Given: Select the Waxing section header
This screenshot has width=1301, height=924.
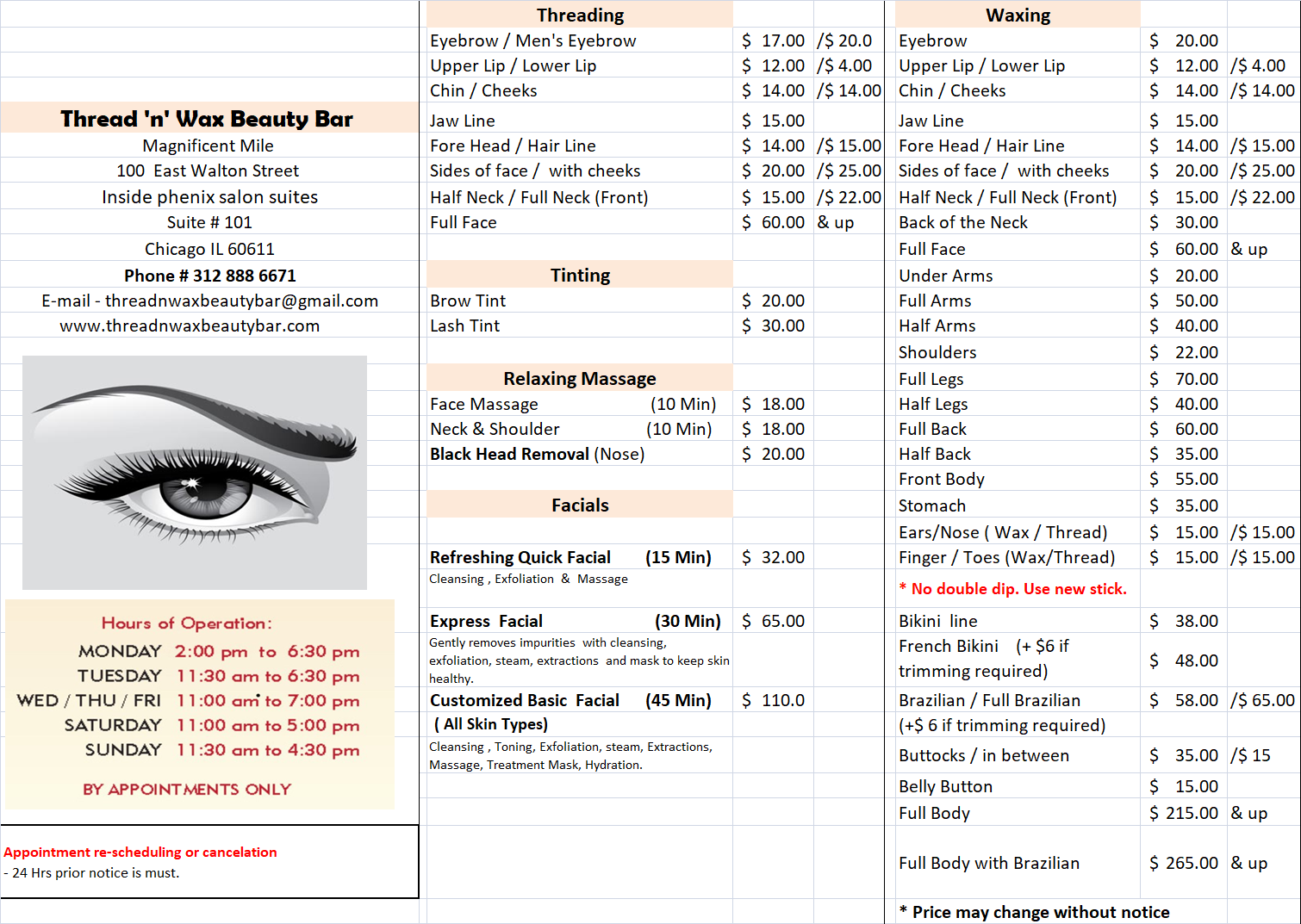Looking at the screenshot, I should tap(1018, 15).
